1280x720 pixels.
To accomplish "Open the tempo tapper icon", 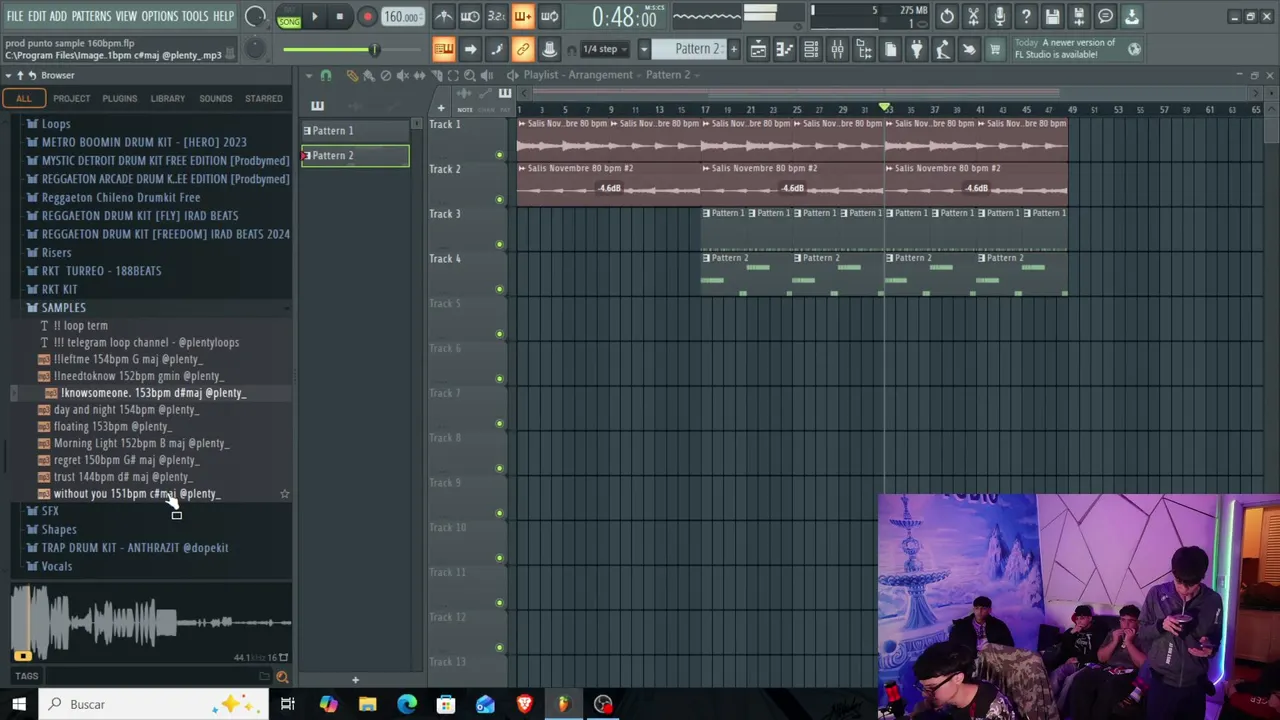I will pos(942,49).
